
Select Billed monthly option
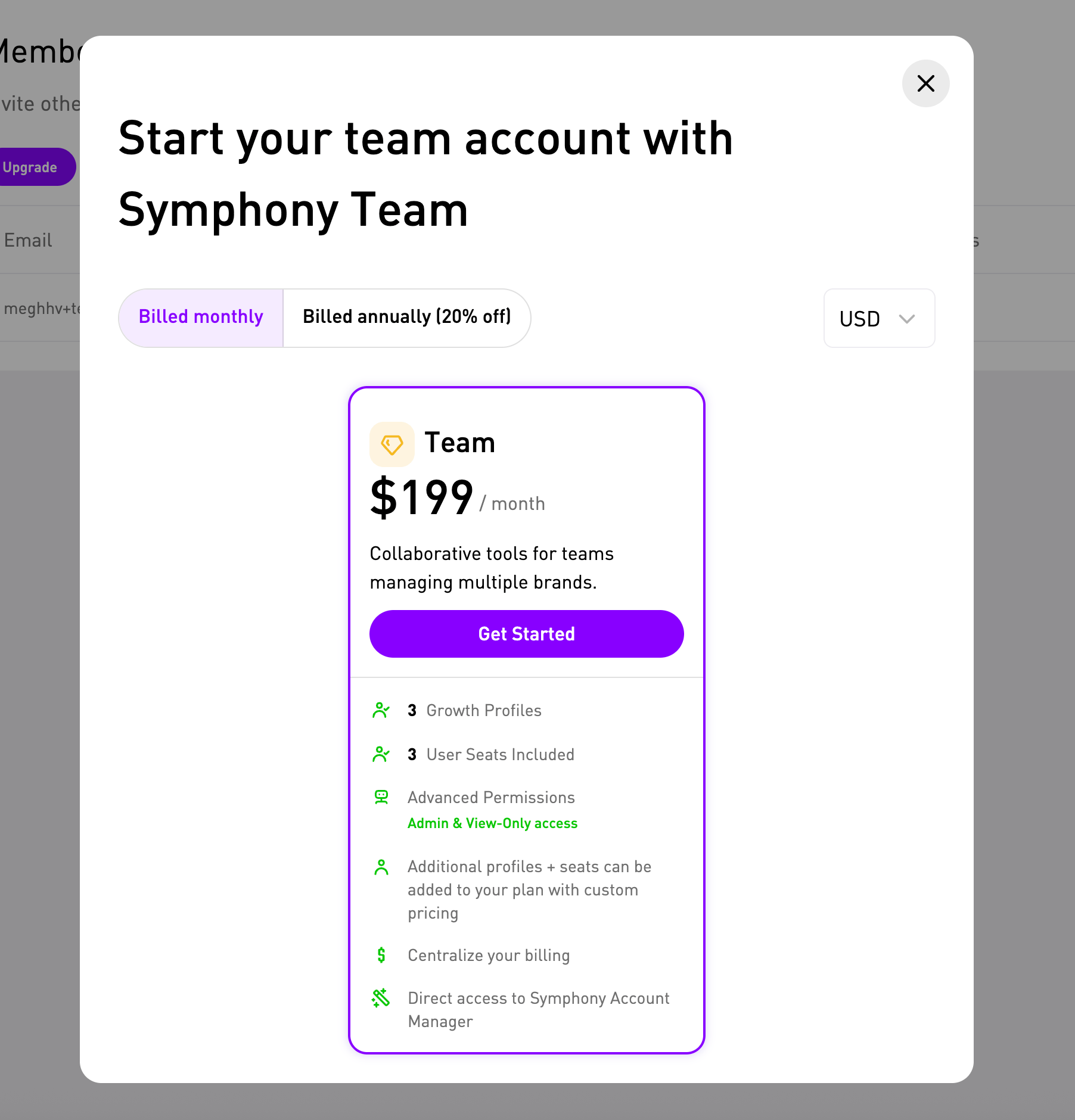(201, 318)
